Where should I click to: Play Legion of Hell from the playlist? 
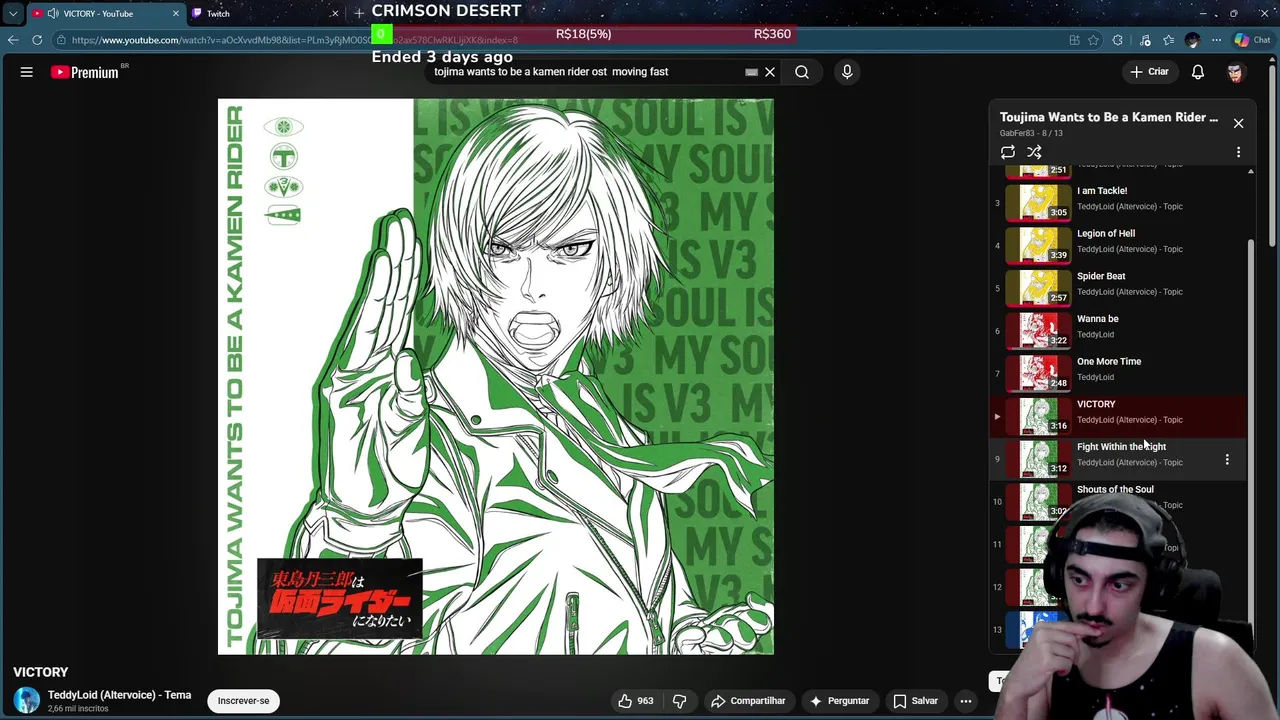(1119, 245)
